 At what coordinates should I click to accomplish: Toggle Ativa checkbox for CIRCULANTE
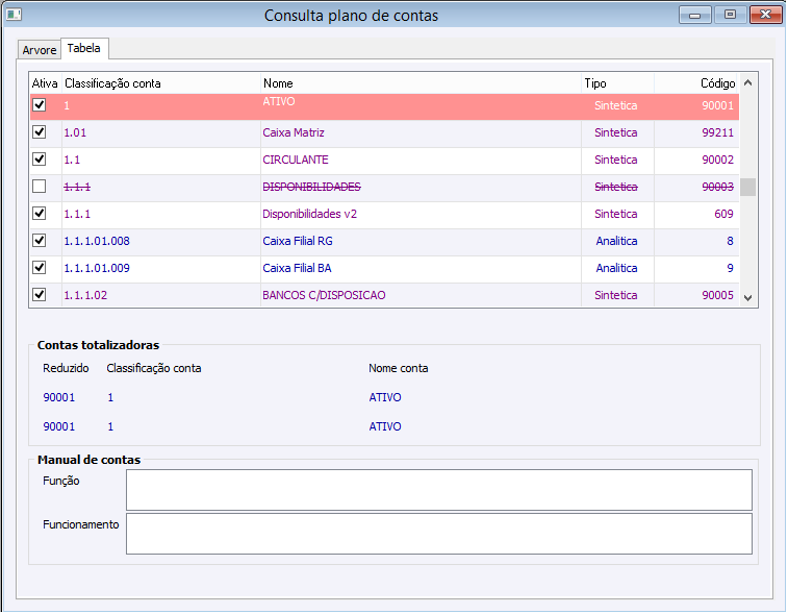point(39,159)
